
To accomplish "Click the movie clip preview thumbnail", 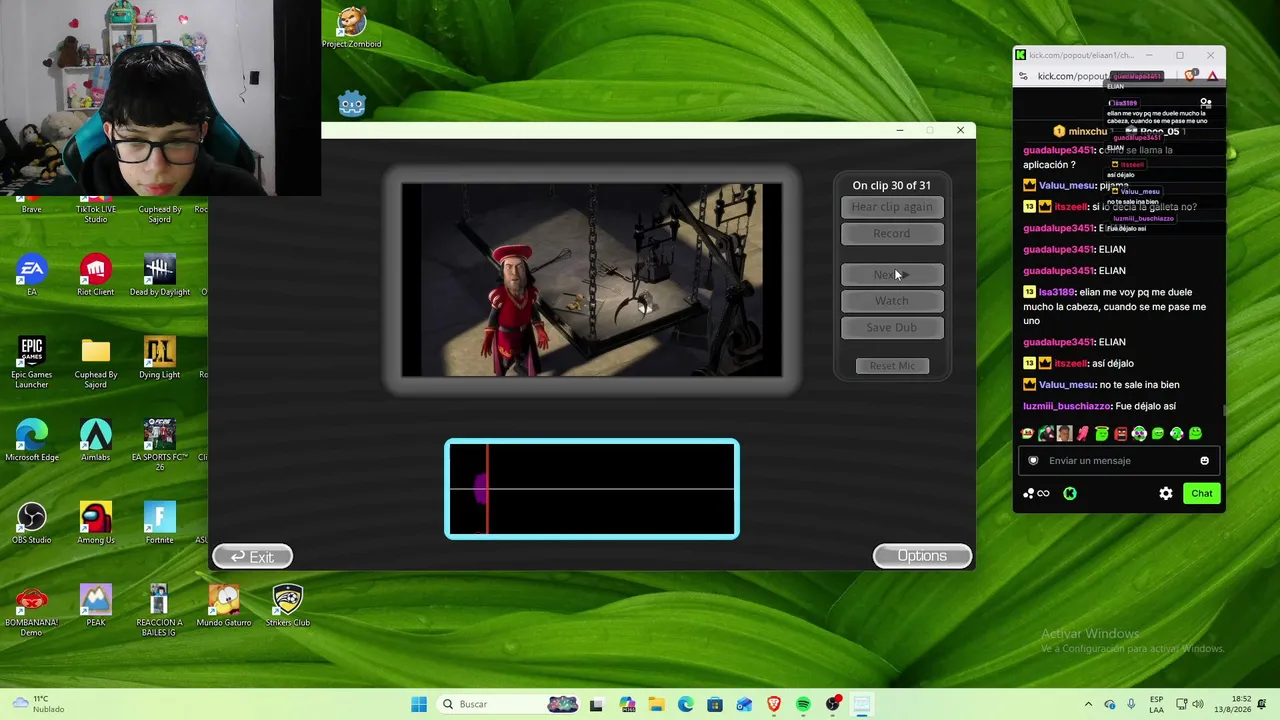I will tap(592, 280).
